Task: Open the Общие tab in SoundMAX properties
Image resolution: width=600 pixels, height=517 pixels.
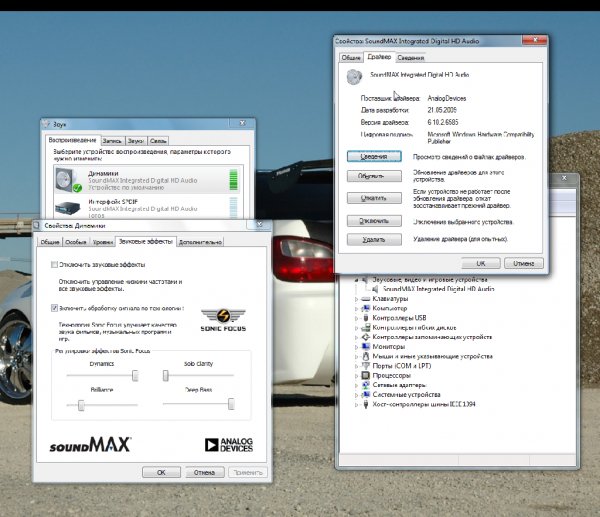Action: coord(351,58)
